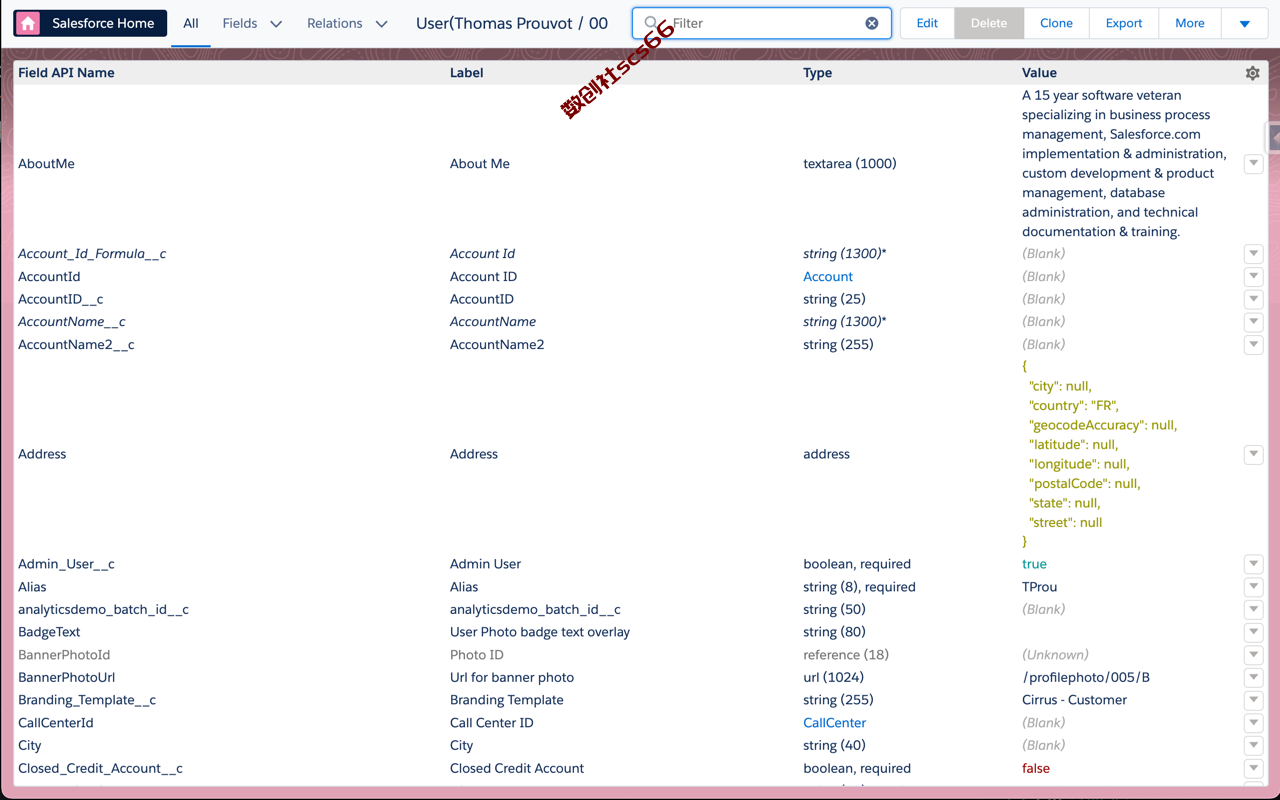
Task: Open row actions for Alias row
Action: point(1253,587)
